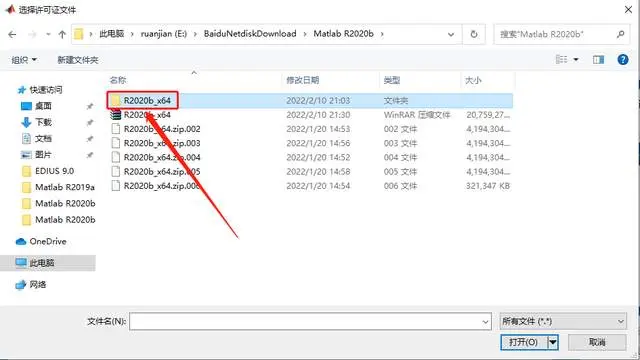Open OneDrive in sidebar
640x360 pixels.
(x=41, y=242)
